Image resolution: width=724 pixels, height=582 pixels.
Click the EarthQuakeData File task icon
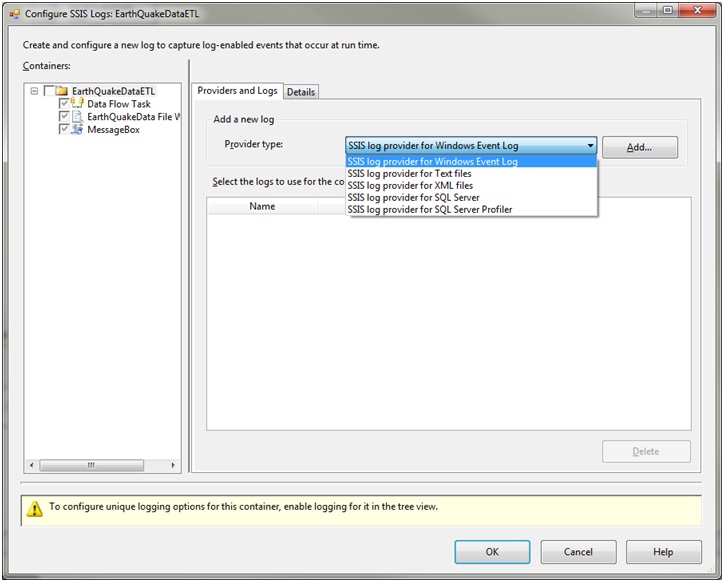point(77,116)
